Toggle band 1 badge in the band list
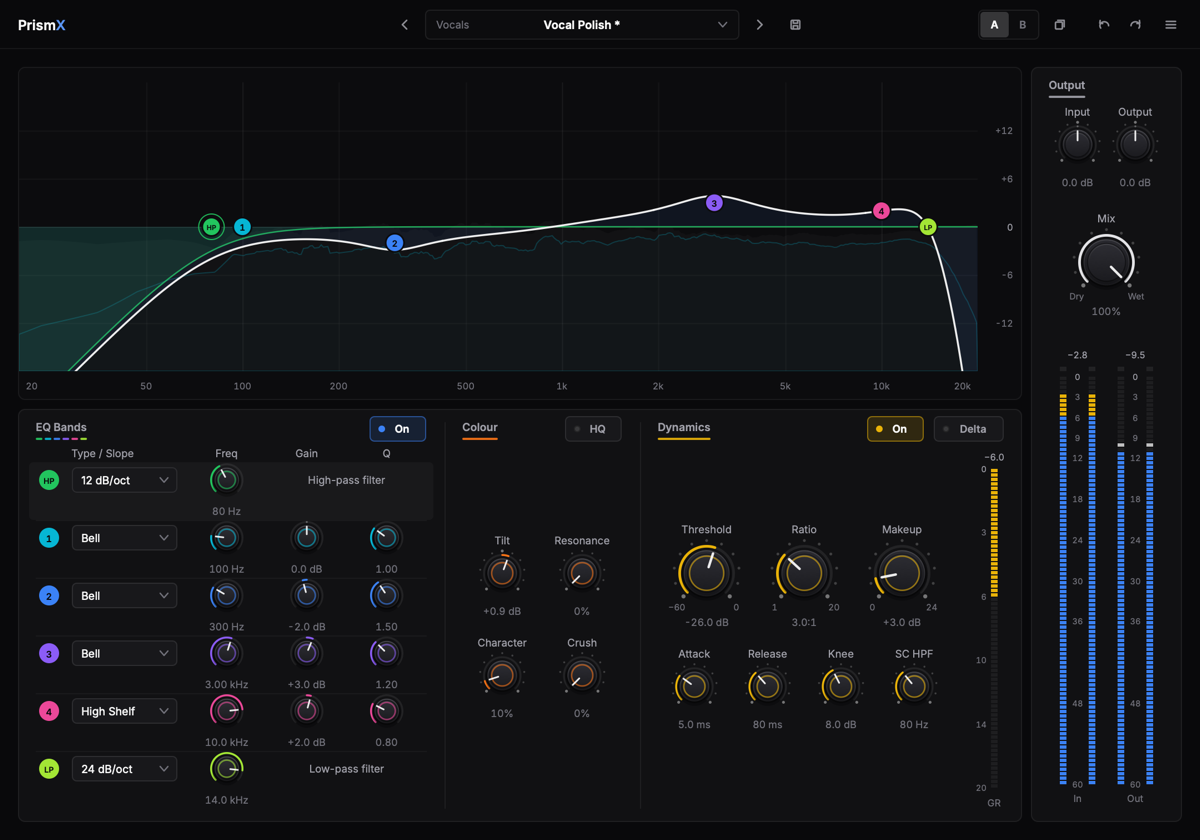This screenshot has width=1200, height=840. tap(49, 538)
